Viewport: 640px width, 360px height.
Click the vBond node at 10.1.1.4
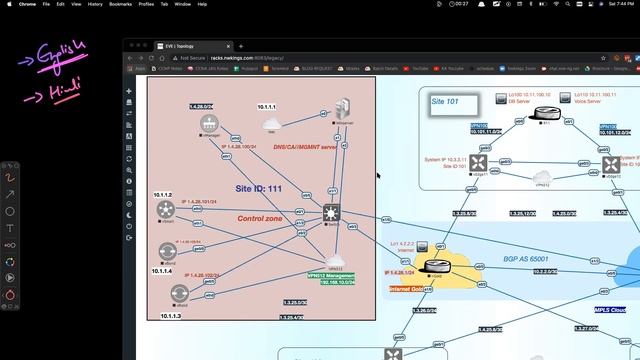coord(167,251)
